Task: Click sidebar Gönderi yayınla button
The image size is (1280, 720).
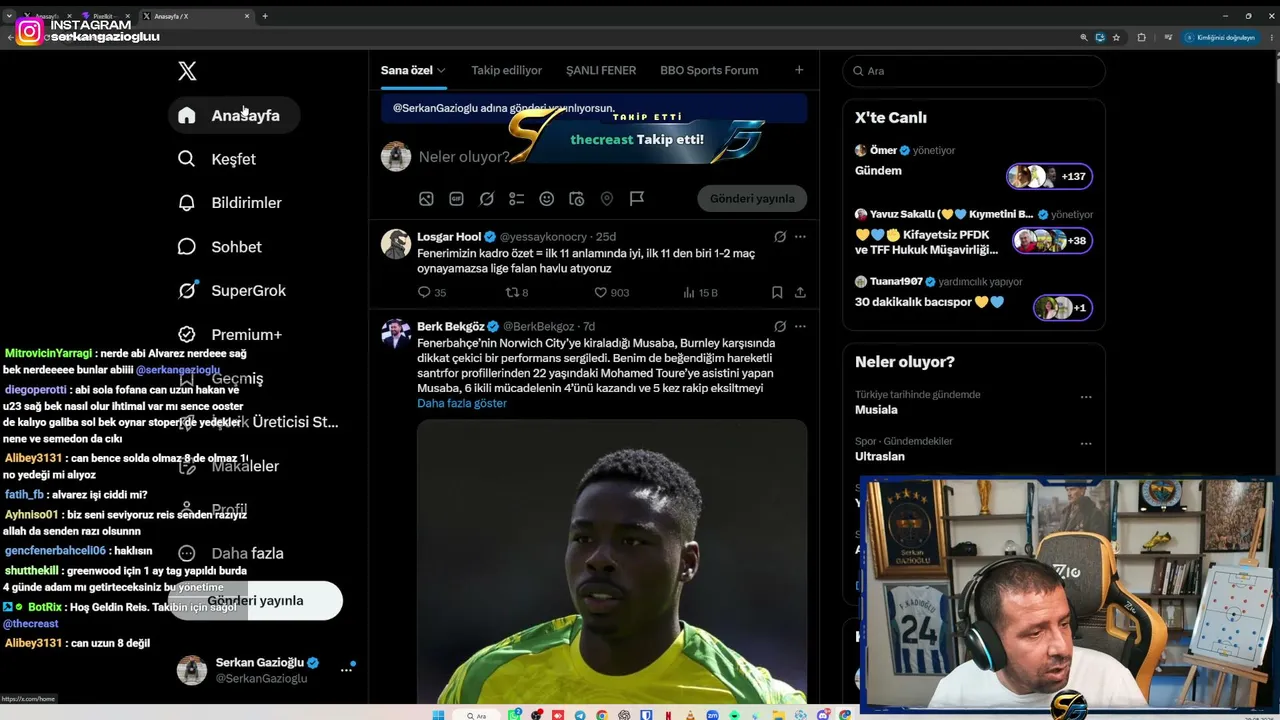Action: [x=255, y=601]
